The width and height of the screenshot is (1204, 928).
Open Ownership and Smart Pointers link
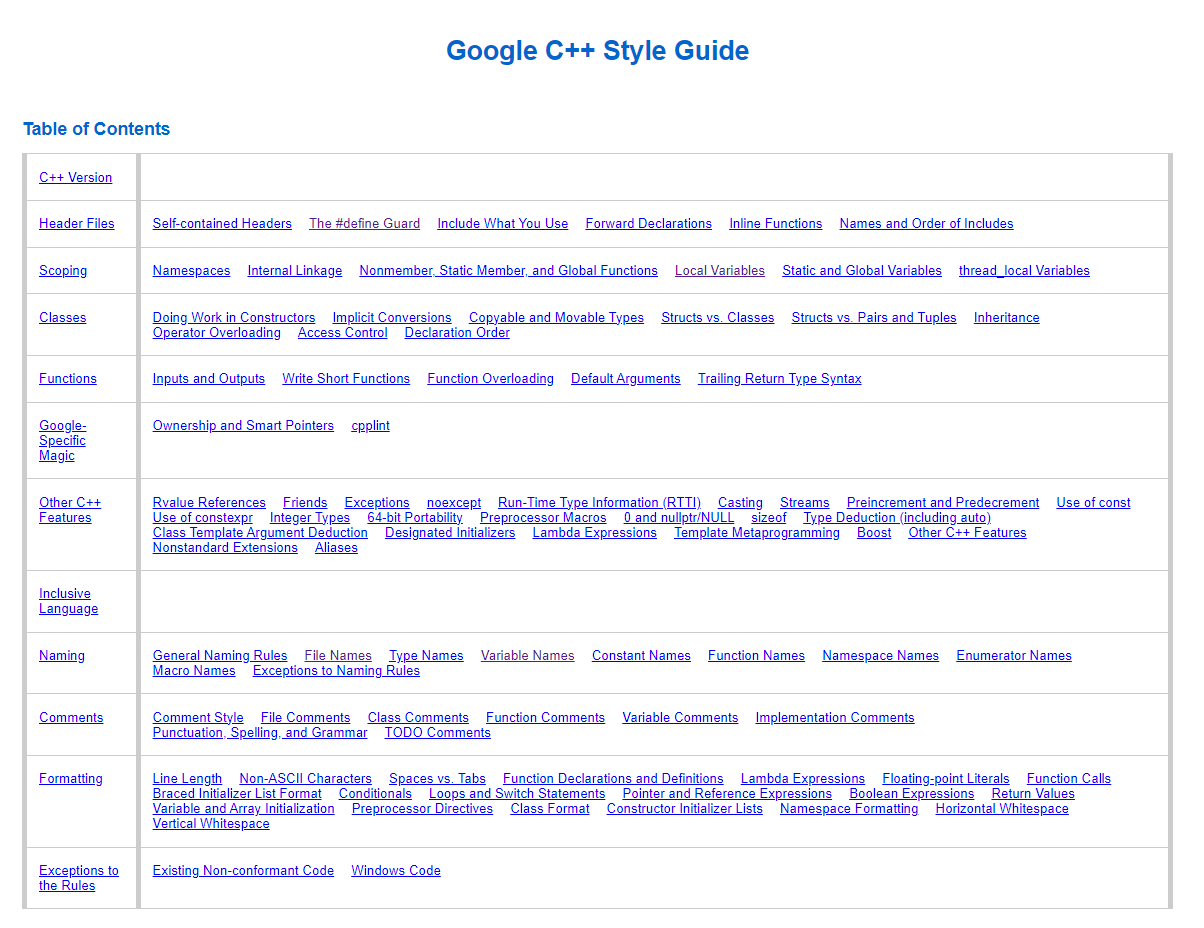point(243,426)
